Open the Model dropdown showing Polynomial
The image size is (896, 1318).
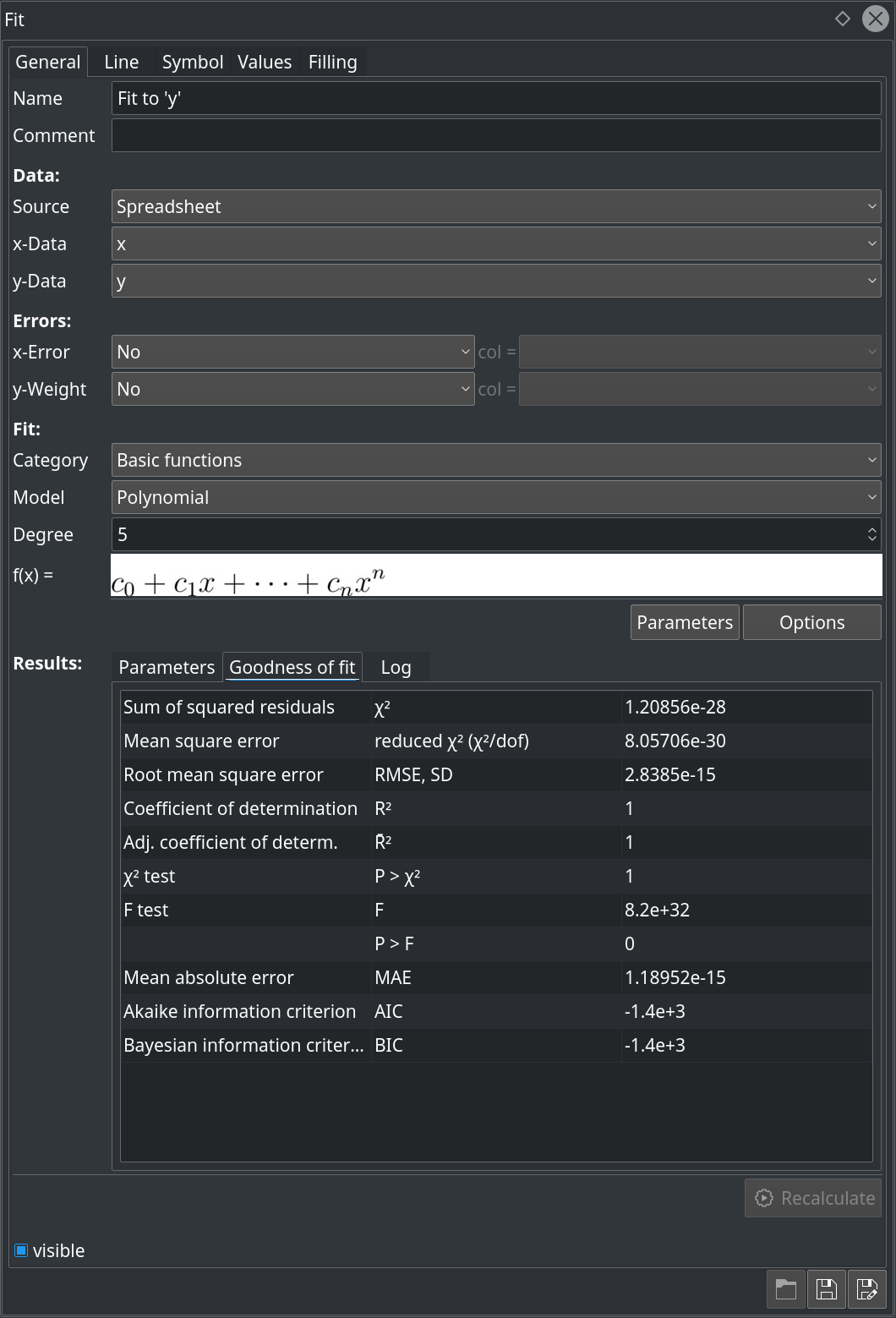click(x=495, y=497)
